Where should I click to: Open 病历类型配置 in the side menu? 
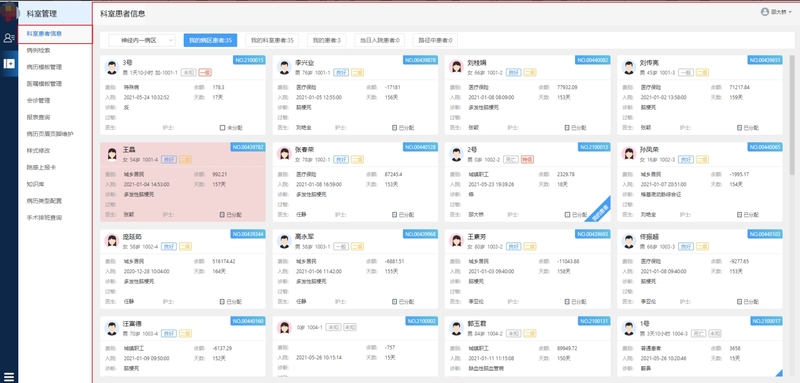click(x=44, y=201)
